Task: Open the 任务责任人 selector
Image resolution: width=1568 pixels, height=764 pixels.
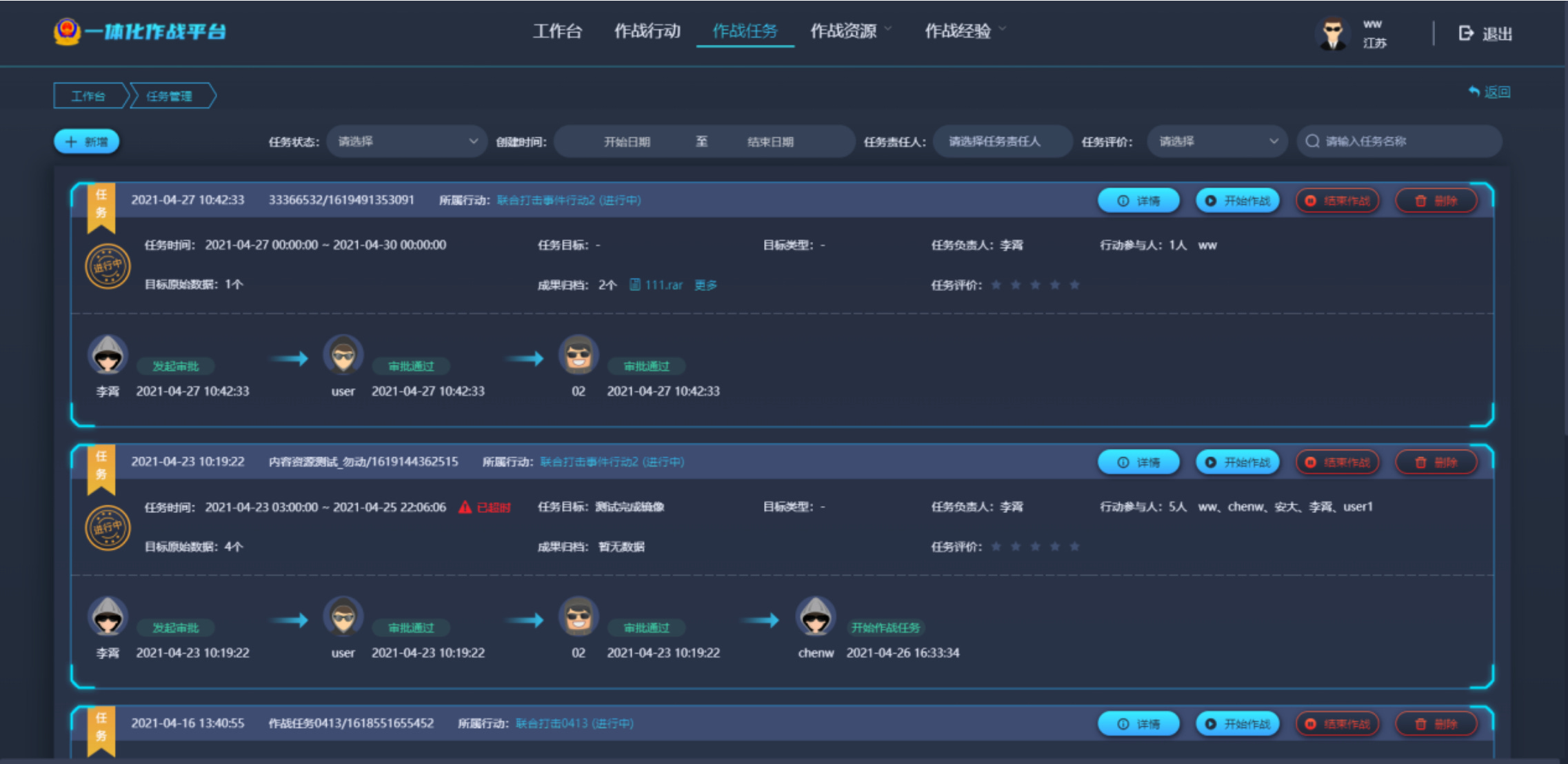Action: pyautogui.click(x=1002, y=141)
